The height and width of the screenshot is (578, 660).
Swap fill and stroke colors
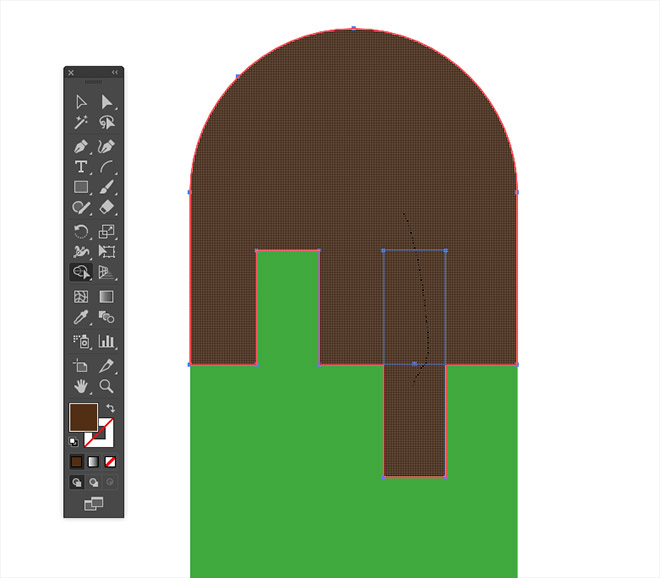[x=110, y=408]
